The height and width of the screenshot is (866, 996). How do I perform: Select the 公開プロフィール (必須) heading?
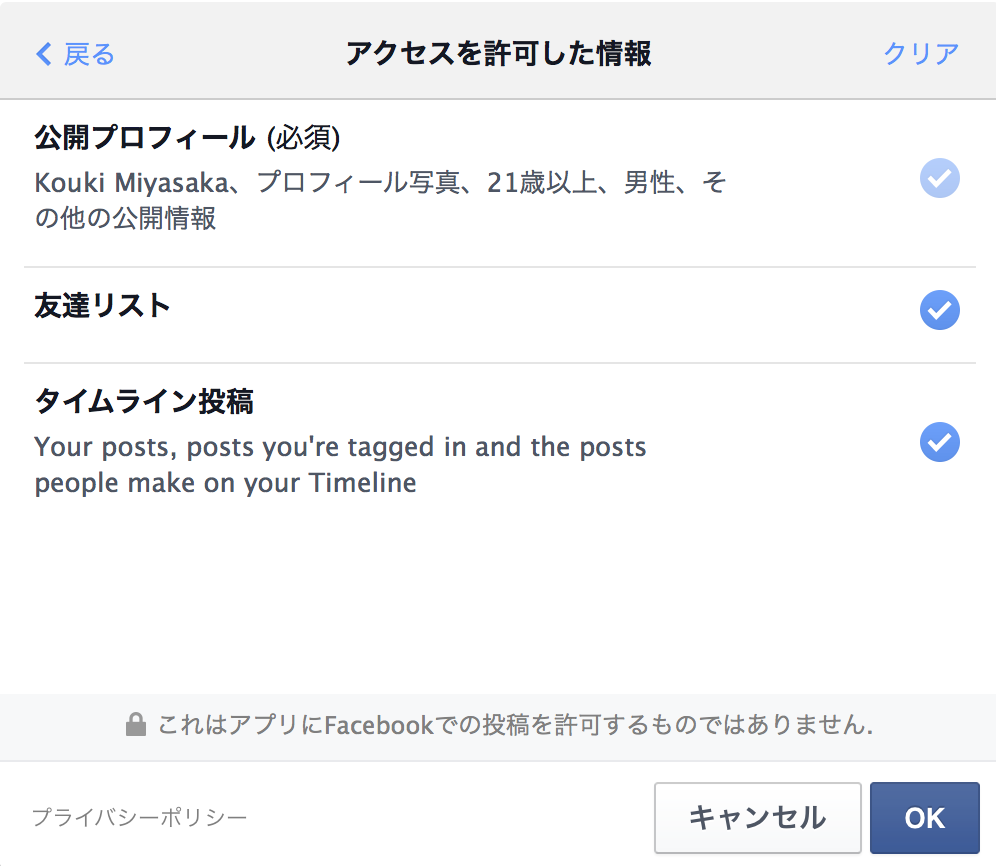point(187,137)
